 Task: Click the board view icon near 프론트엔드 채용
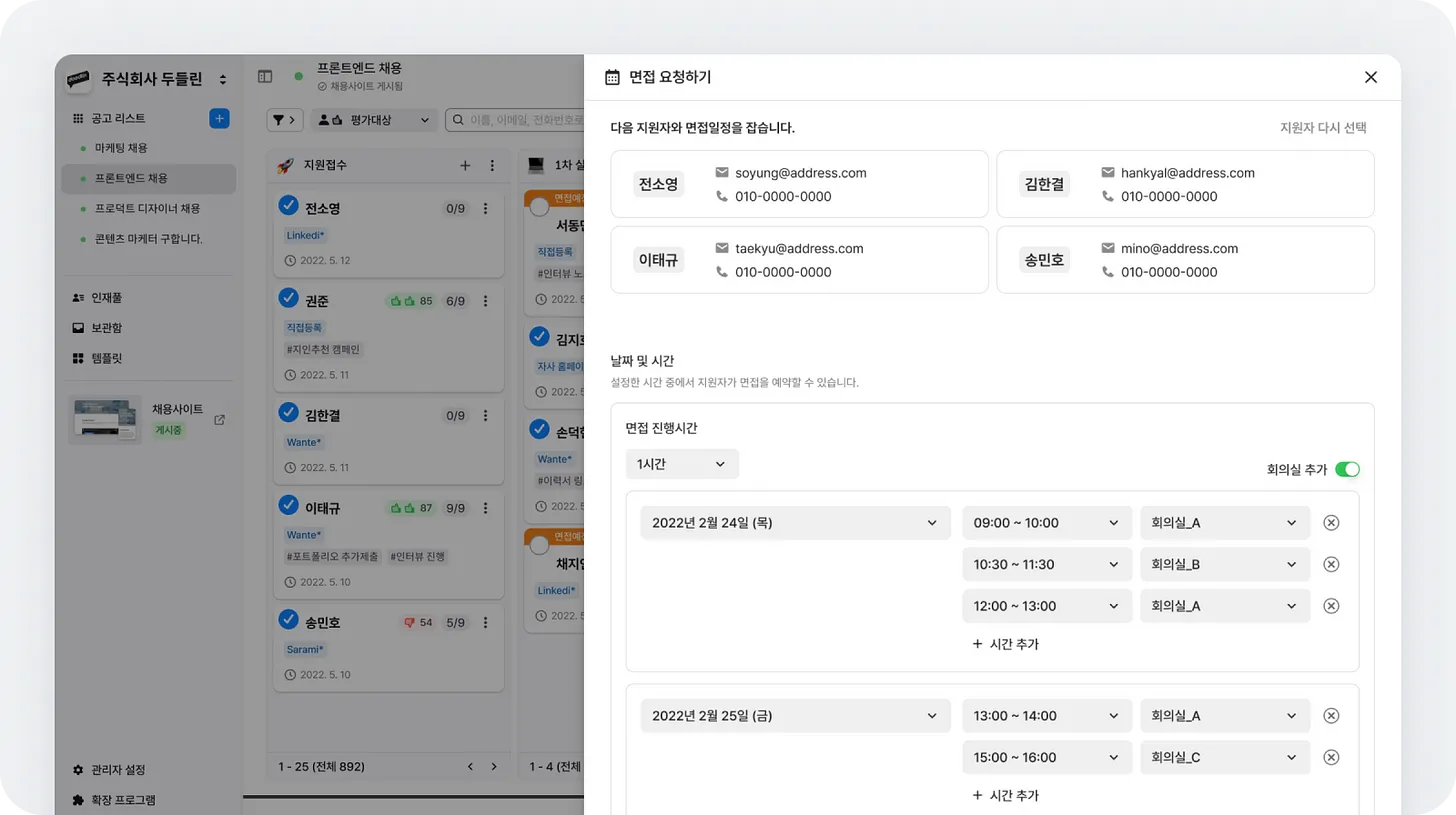265,76
